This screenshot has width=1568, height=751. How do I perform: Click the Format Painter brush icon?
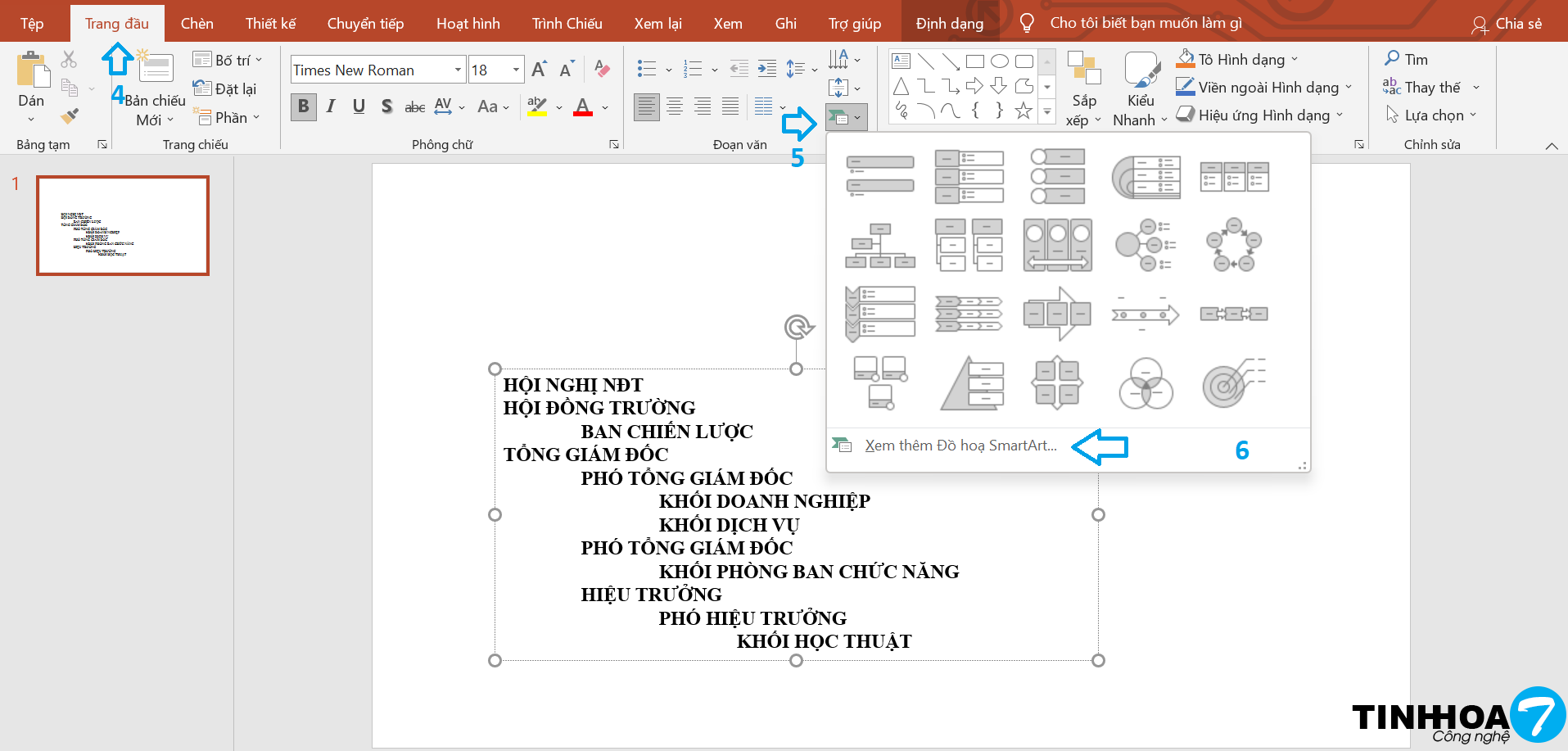pyautogui.click(x=70, y=116)
